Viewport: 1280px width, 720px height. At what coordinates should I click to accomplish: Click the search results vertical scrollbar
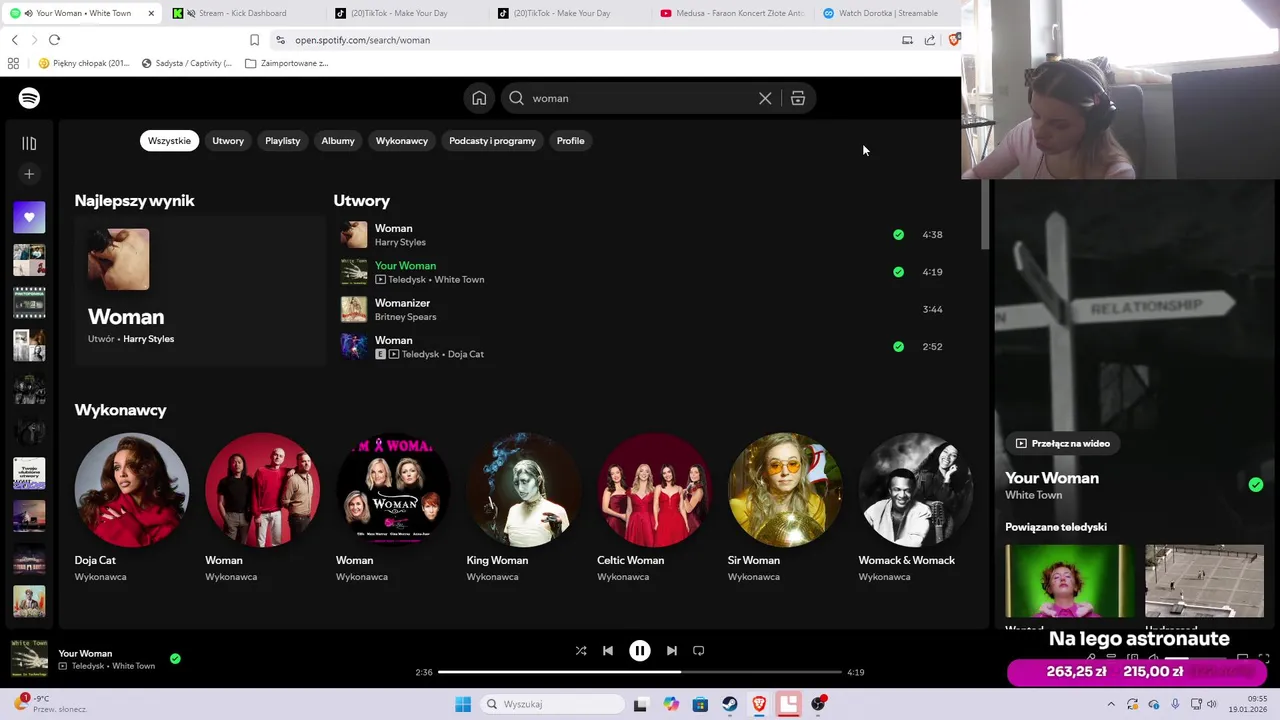click(x=985, y=215)
